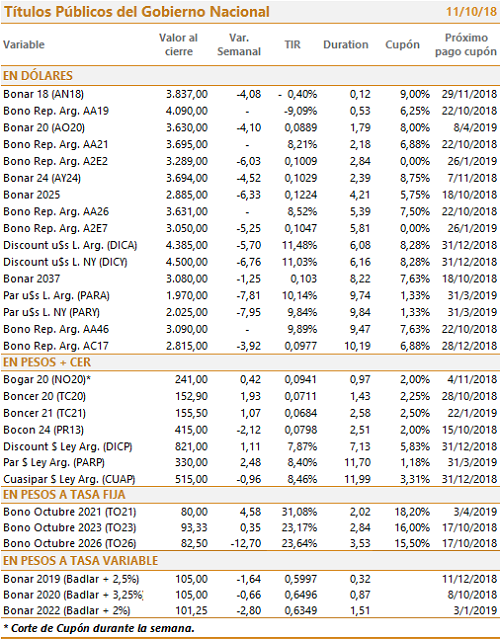The height and width of the screenshot is (639, 500).
Task: Select the 11/10/18 date in header
Action: coord(471,11)
